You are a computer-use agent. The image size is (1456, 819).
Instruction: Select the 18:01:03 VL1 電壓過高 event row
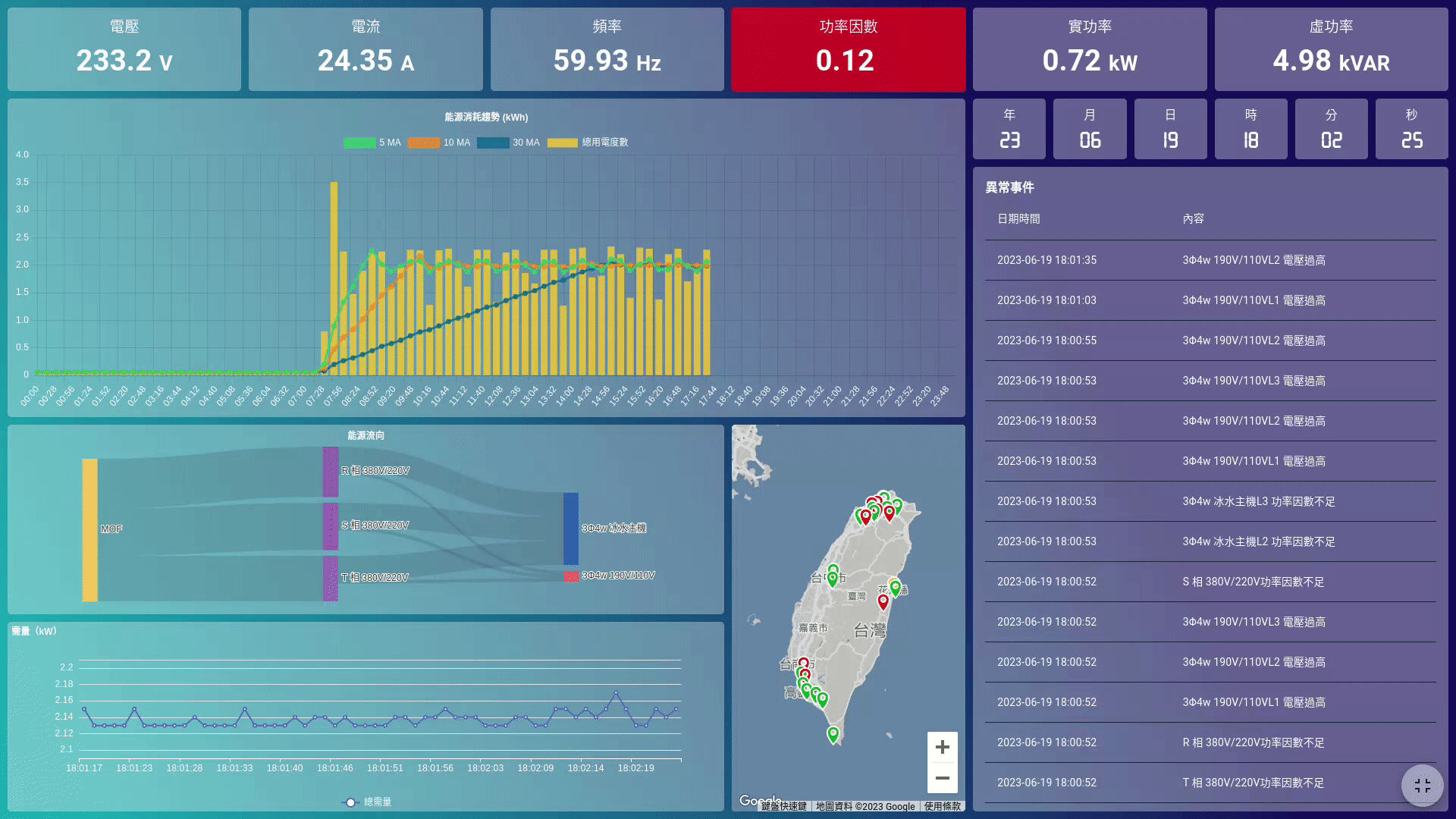click(x=1210, y=300)
